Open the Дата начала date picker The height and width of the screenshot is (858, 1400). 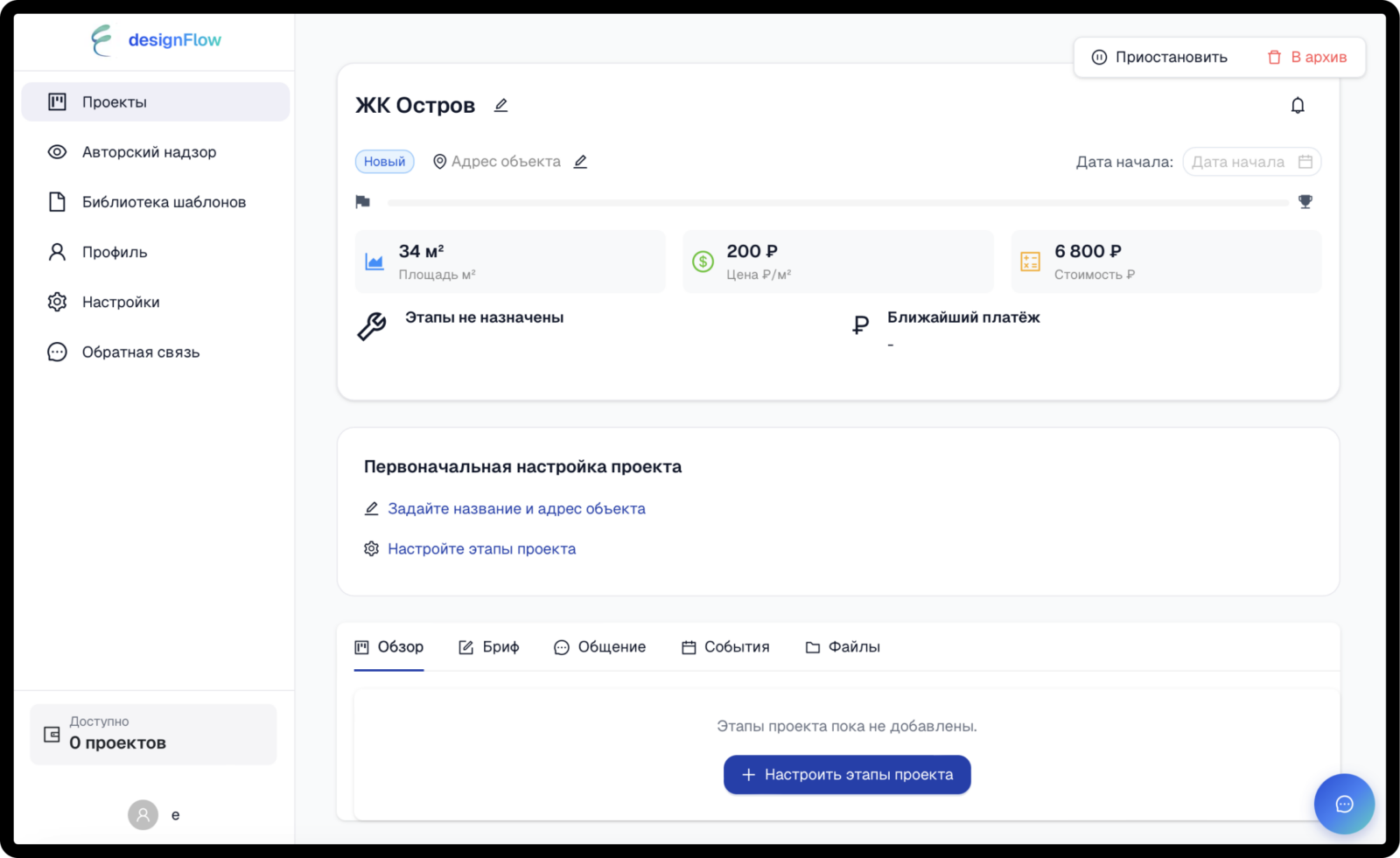1251,162
